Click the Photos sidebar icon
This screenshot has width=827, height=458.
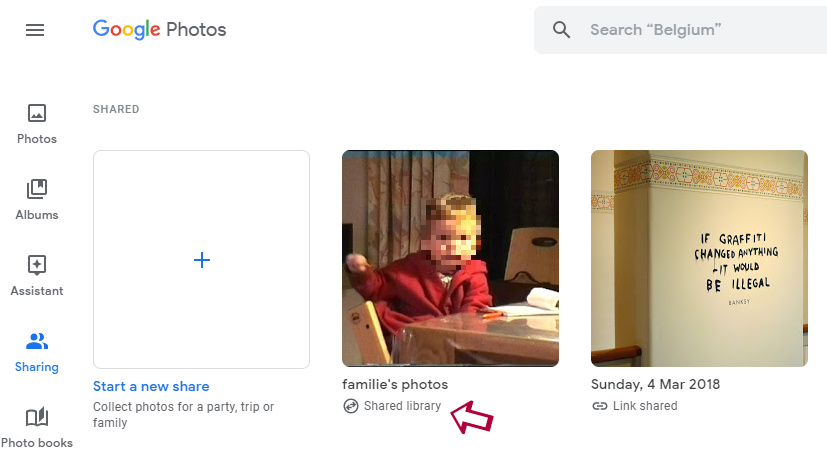37,113
